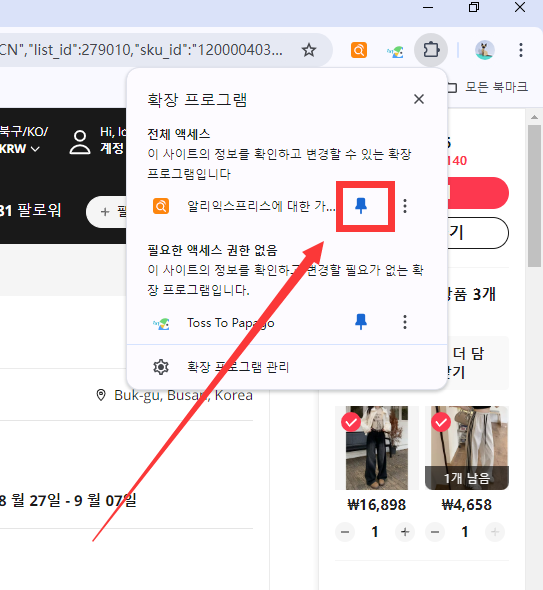Select the 알리익스프레스에 대한 가... extension entry
Screen dimensions: 543x590
coord(261,206)
